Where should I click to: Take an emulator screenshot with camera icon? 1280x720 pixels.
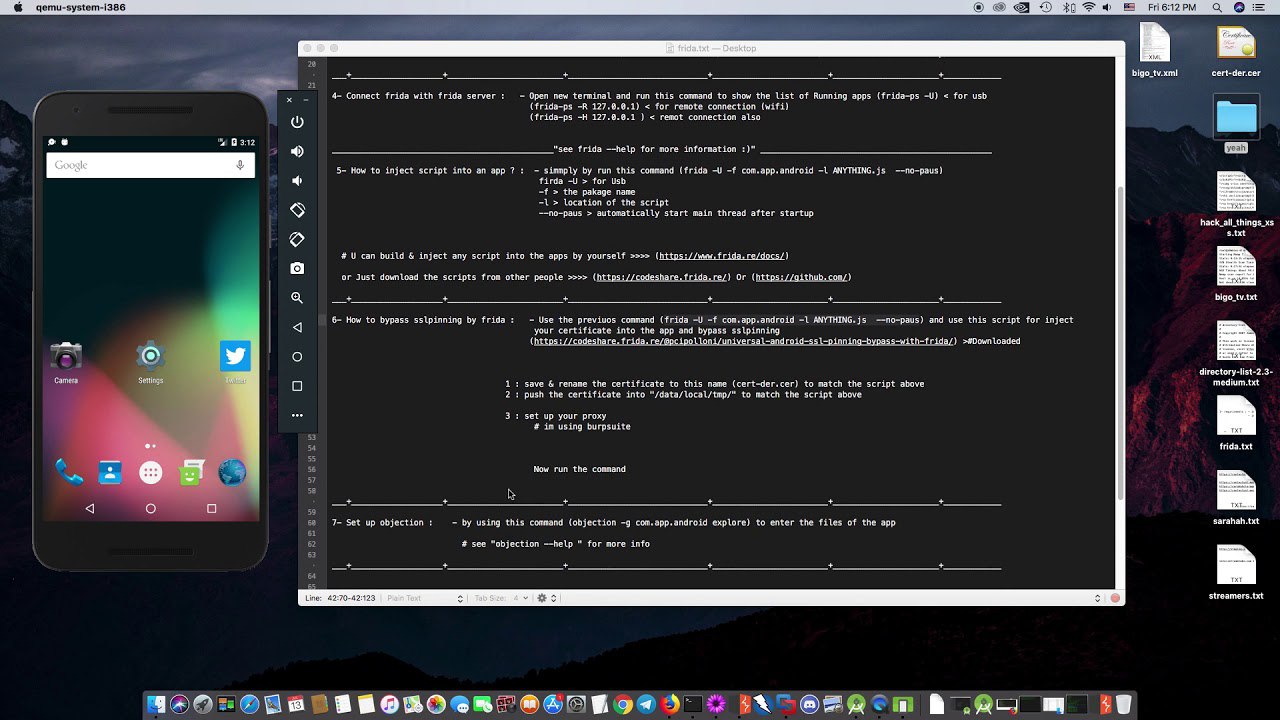[297, 268]
